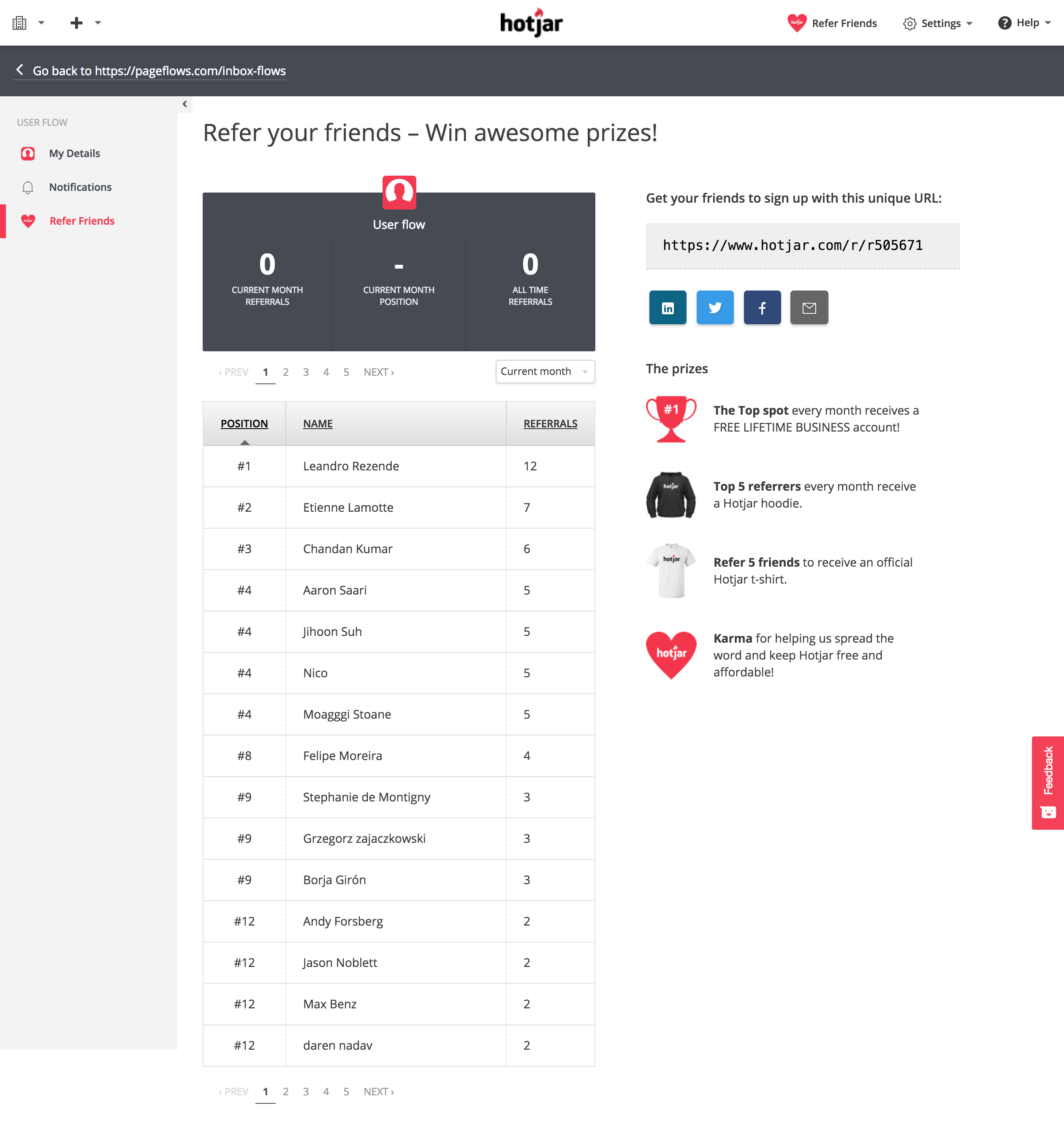1064x1146 pixels.
Task: Click the Grzegorz zajaczkowski name
Action: tap(364, 839)
